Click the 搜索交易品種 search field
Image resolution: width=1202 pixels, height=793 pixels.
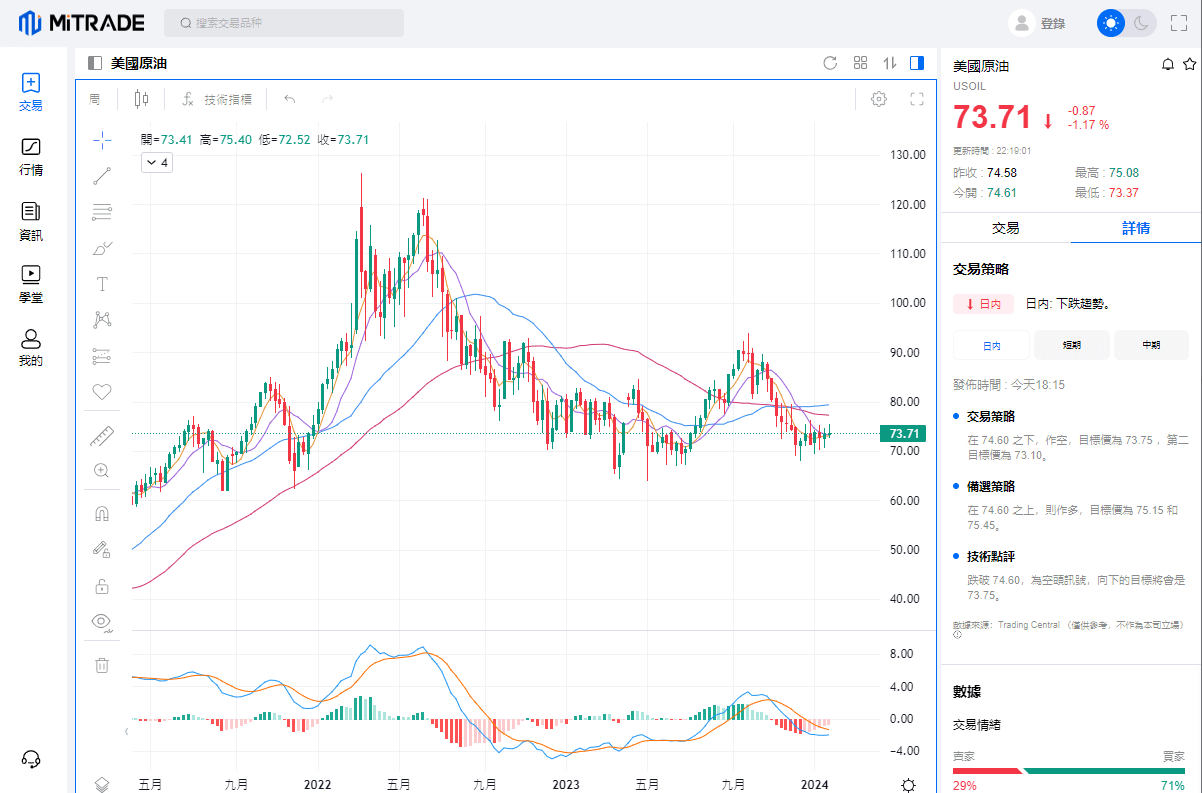284,23
